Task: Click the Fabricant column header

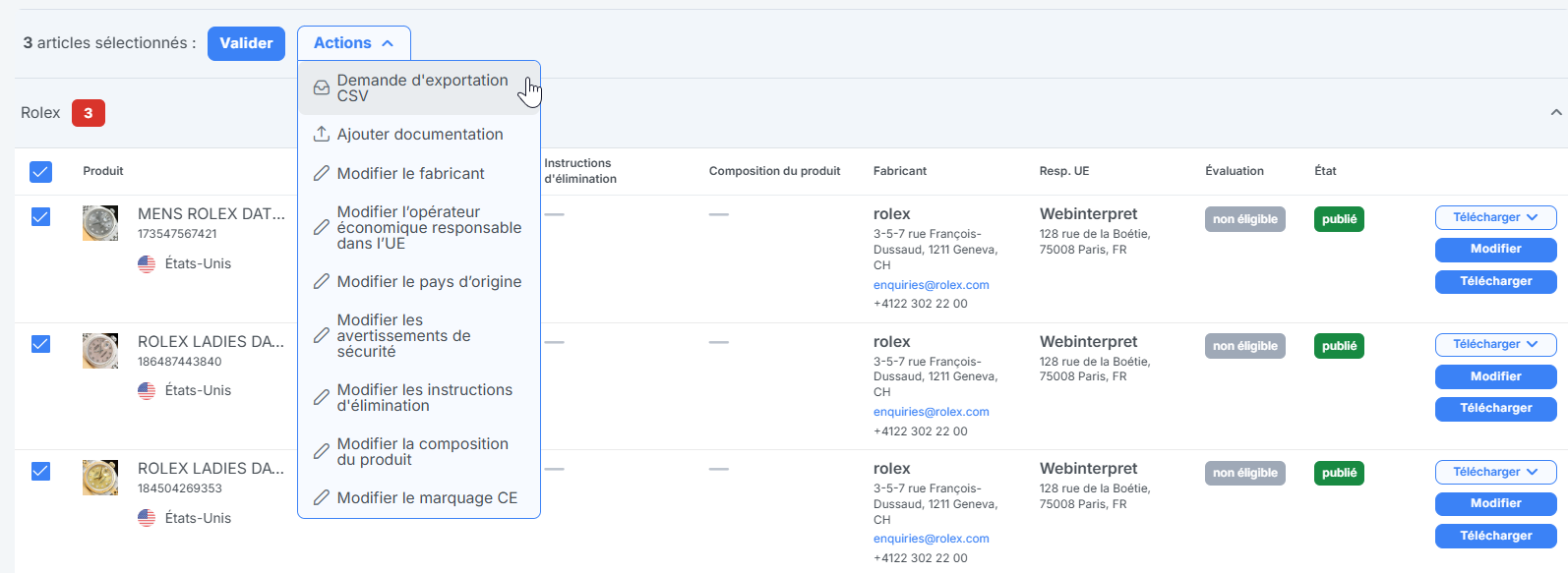Action: (900, 171)
